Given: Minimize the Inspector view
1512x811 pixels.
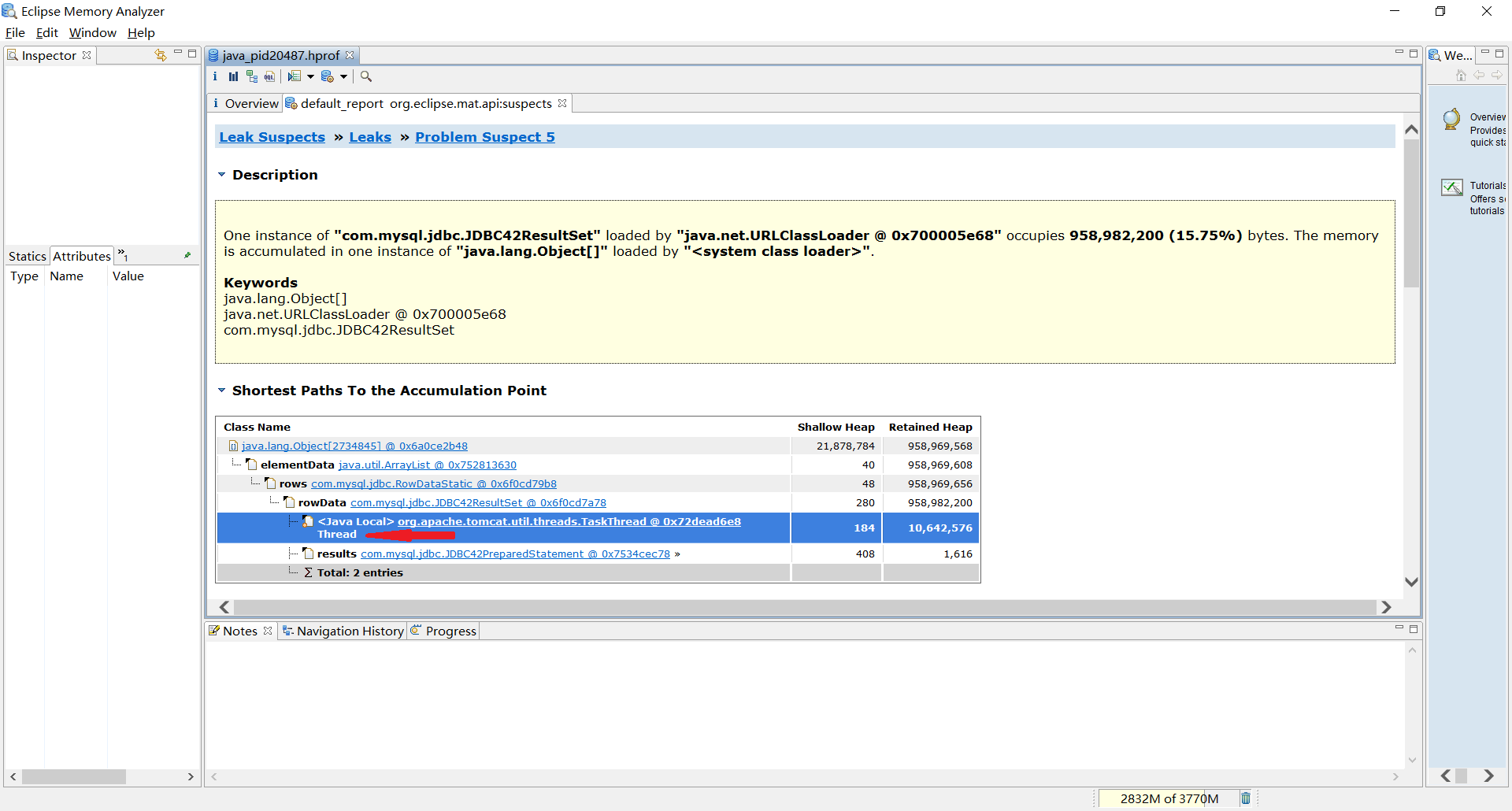Looking at the screenshot, I should point(178,53).
